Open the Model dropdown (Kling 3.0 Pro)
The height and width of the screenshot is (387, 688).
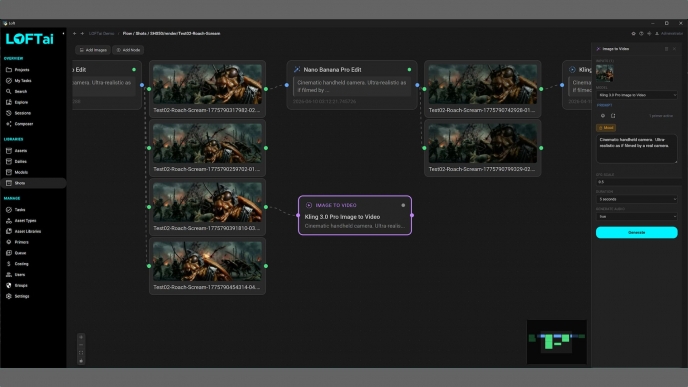coord(637,95)
